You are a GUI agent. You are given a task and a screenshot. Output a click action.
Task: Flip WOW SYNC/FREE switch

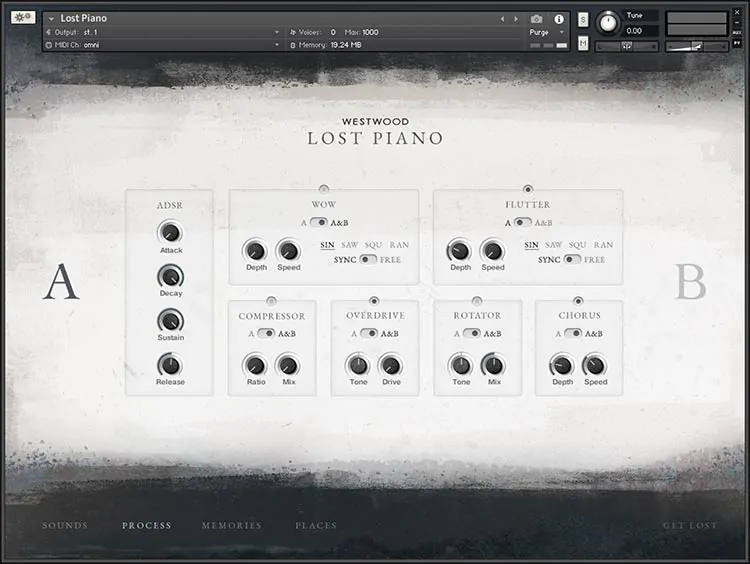coord(368,259)
